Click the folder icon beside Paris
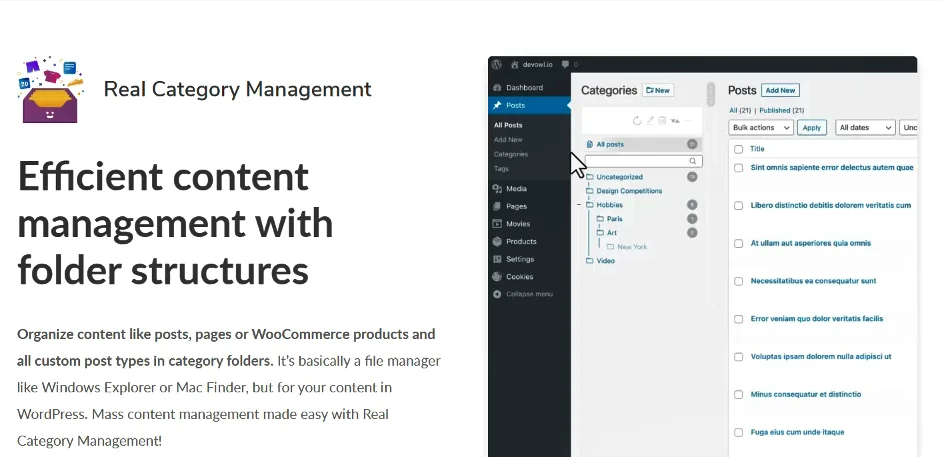This screenshot has height=457, width=941. pos(601,219)
